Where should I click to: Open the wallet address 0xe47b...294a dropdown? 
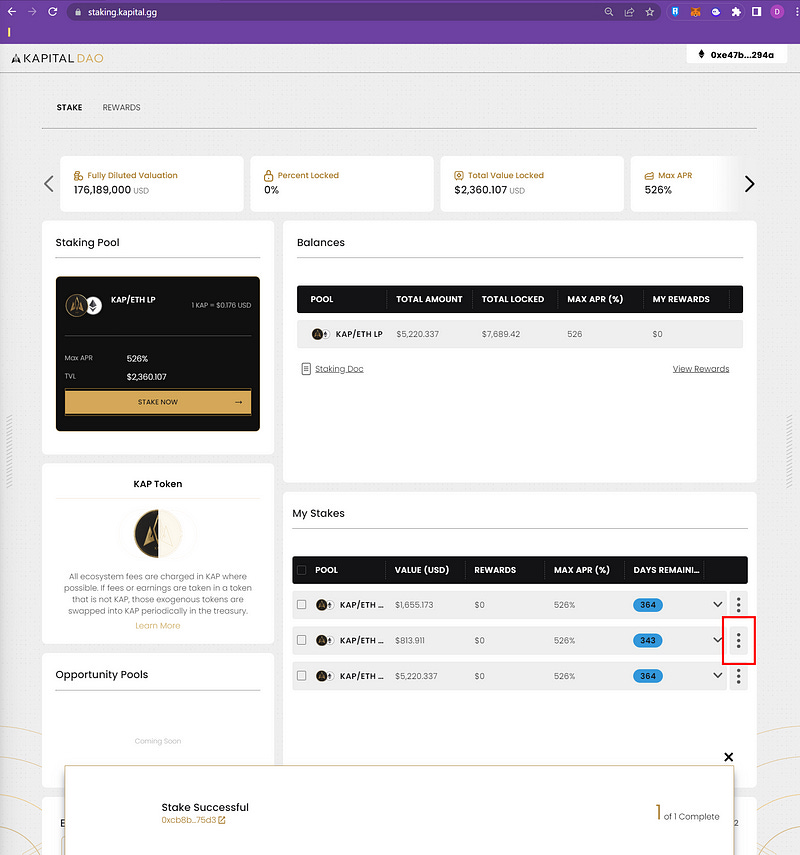pos(737,55)
